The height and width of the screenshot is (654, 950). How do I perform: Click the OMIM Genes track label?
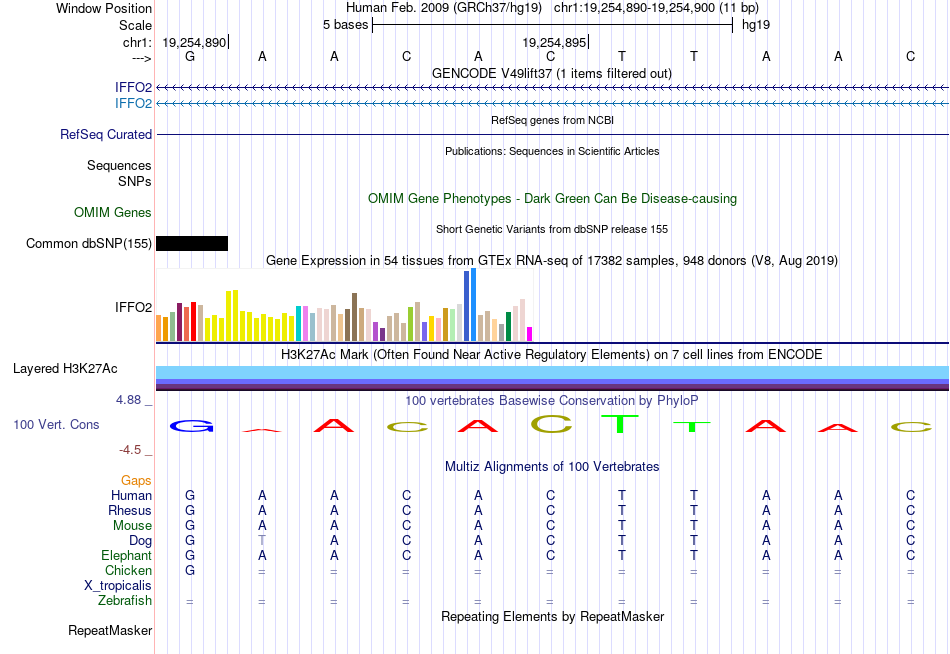point(113,212)
